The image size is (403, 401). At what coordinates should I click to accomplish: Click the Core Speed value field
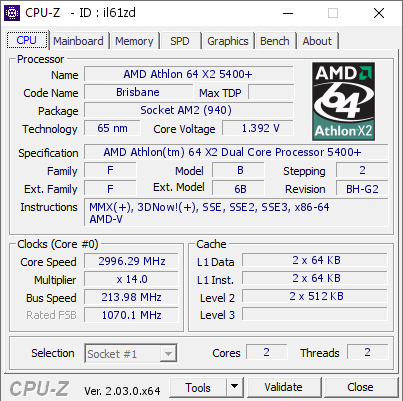131,261
